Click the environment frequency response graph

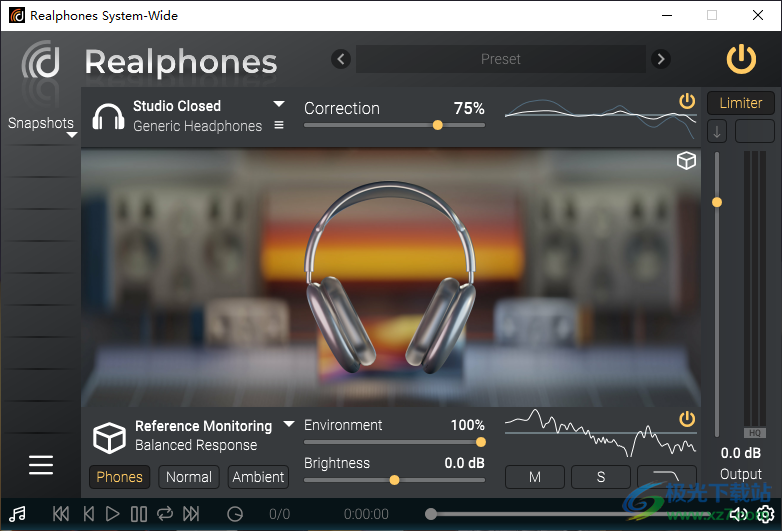pos(600,434)
